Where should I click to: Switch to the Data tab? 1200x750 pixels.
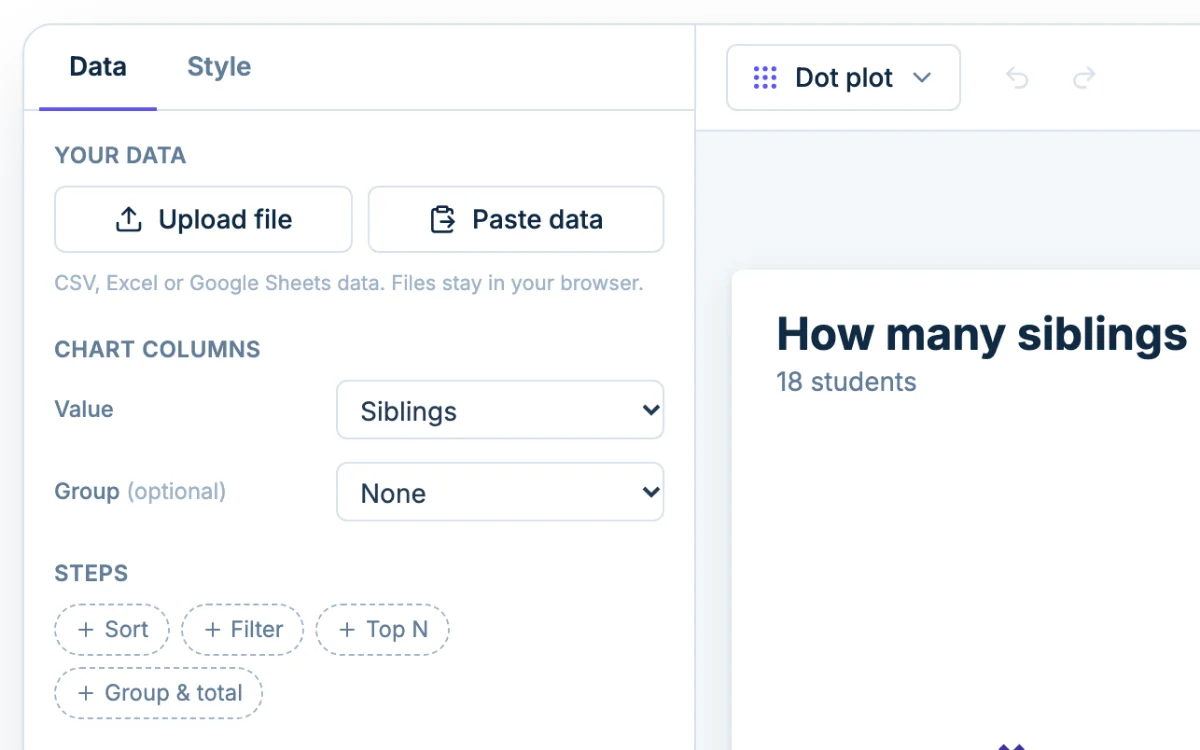(x=98, y=67)
